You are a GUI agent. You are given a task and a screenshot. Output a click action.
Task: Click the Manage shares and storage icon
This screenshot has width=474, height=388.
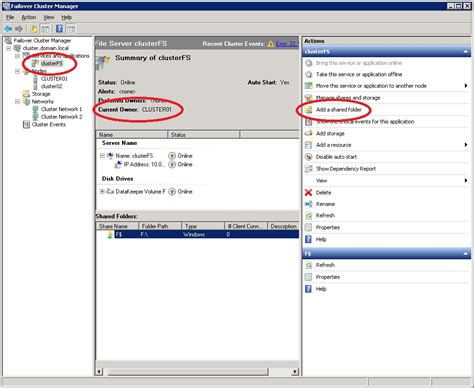tap(309, 98)
